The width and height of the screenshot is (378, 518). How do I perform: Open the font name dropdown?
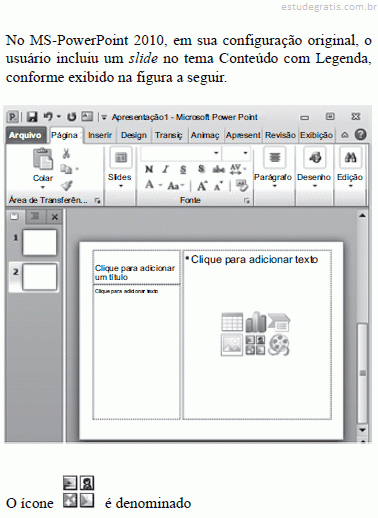point(216,153)
